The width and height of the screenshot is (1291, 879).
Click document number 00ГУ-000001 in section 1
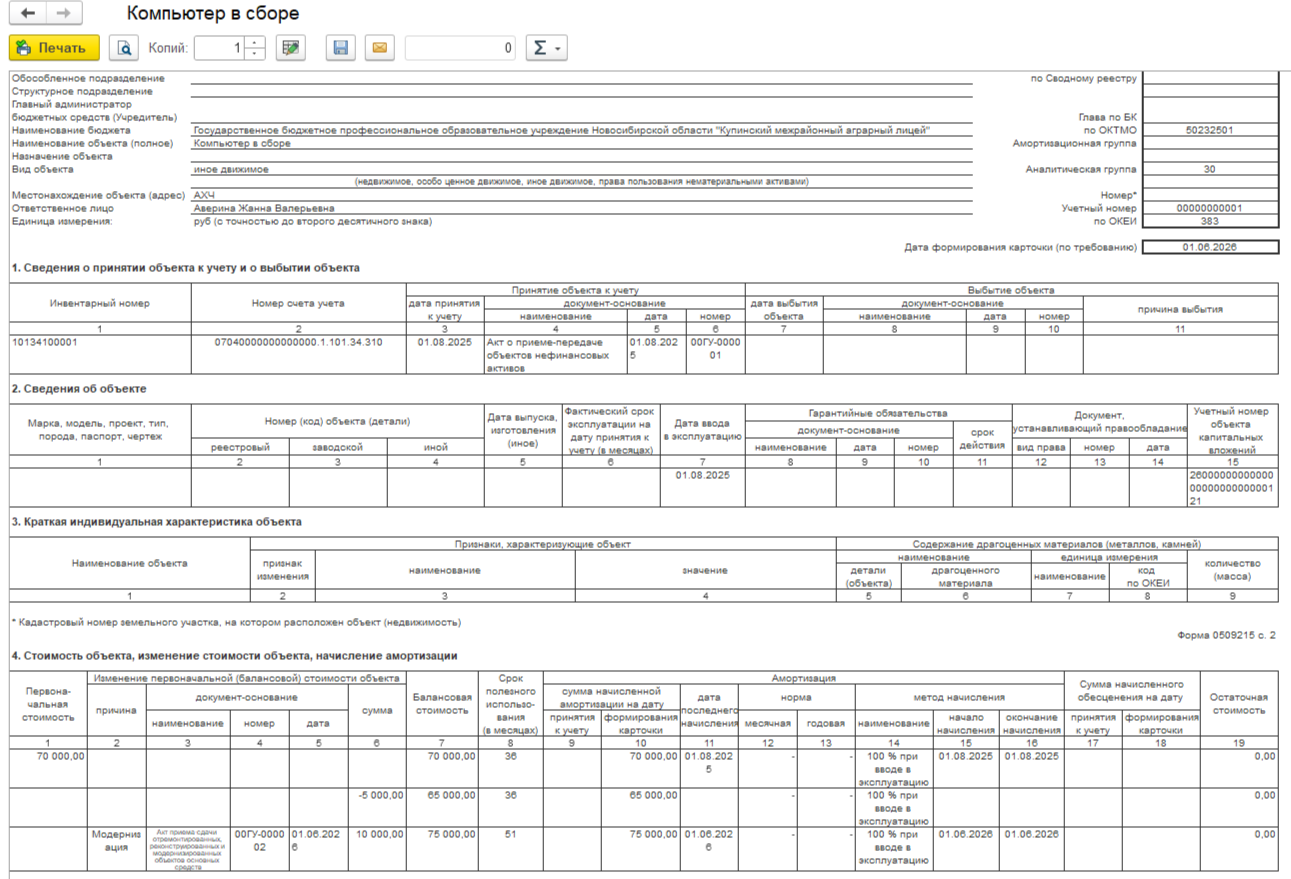coord(715,356)
